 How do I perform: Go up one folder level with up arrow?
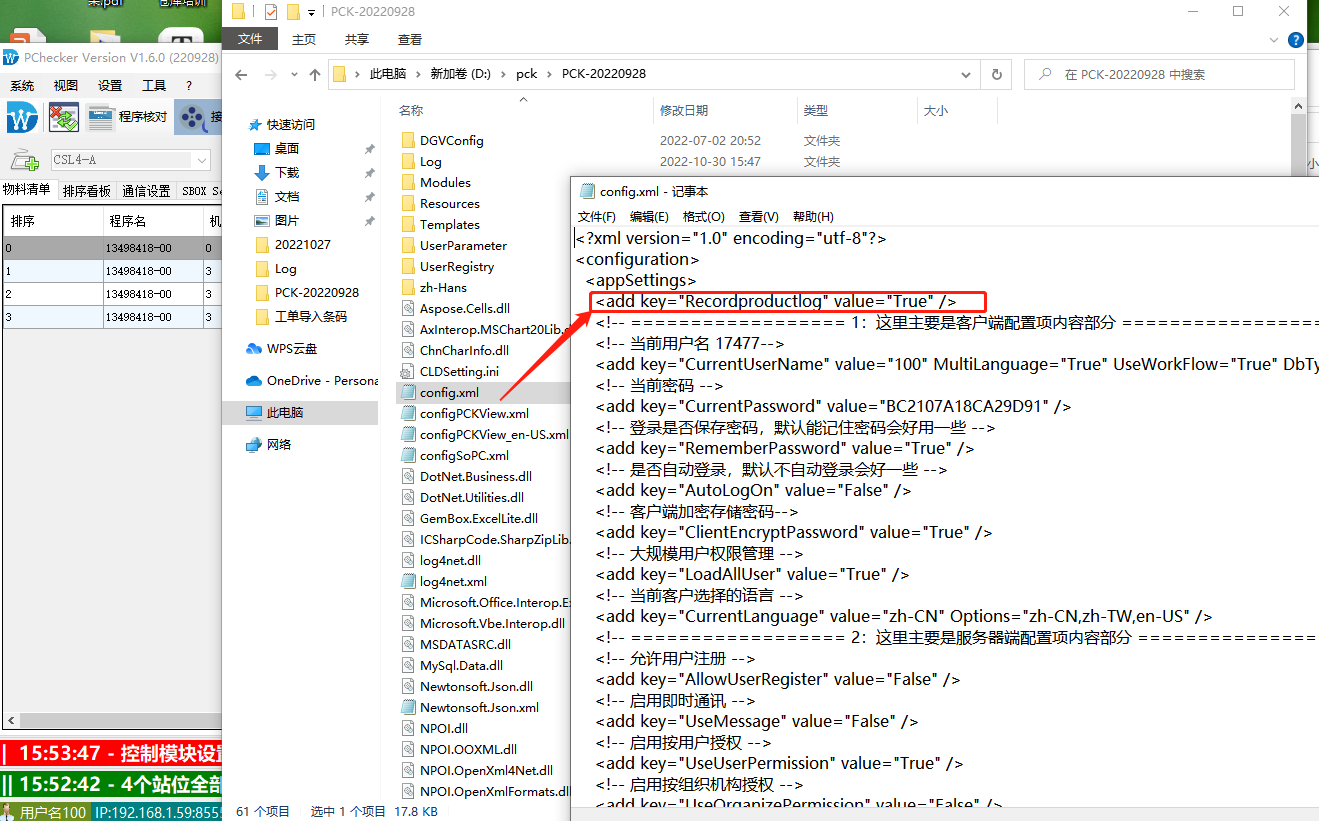tap(315, 74)
